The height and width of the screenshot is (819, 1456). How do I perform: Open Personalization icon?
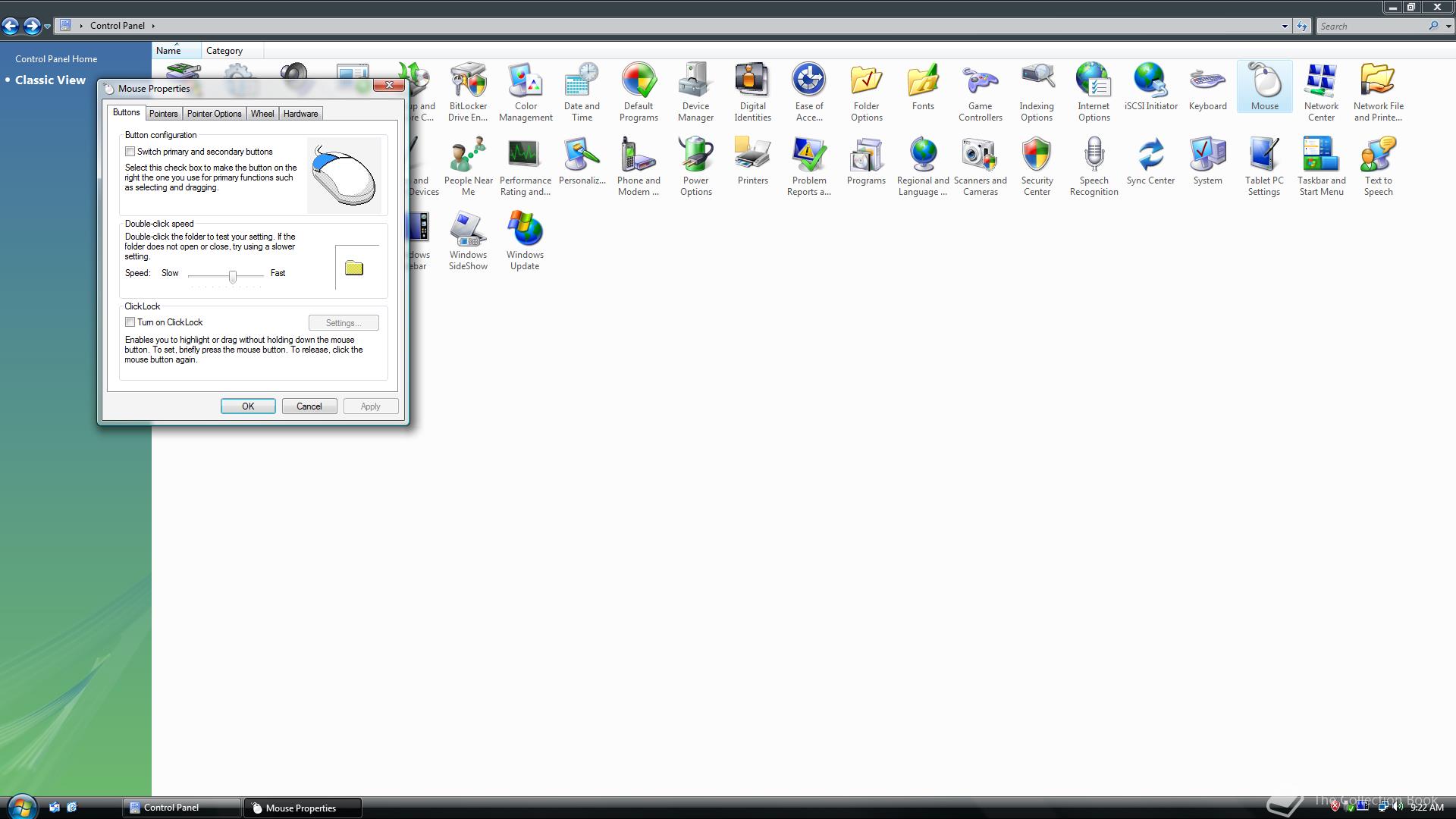[582, 161]
